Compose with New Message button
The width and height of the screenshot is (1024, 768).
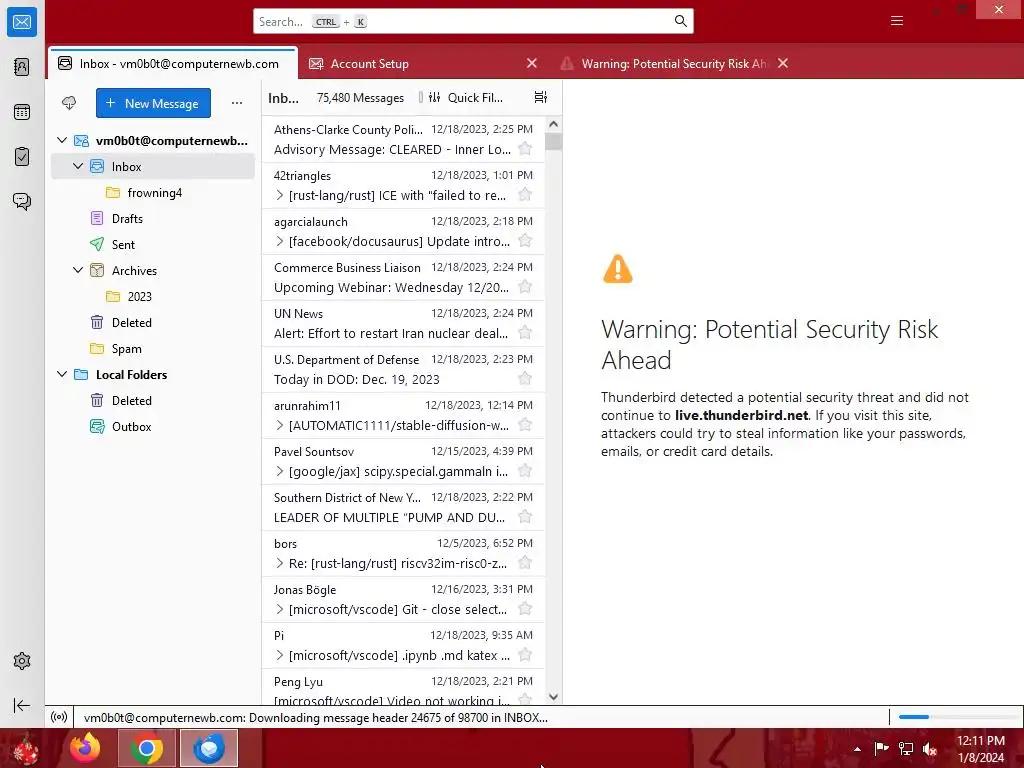click(153, 103)
